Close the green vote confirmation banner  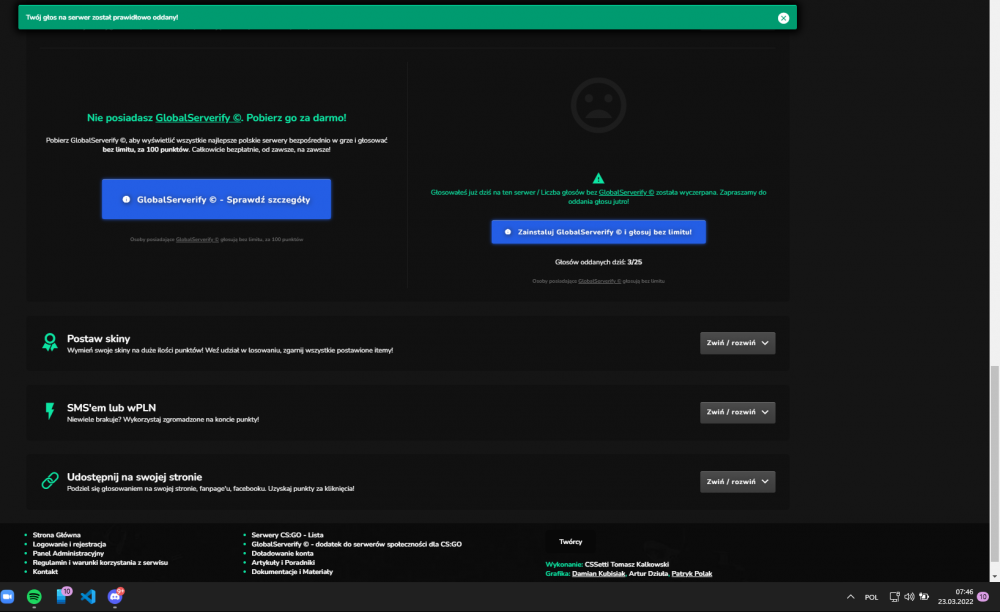(x=783, y=18)
